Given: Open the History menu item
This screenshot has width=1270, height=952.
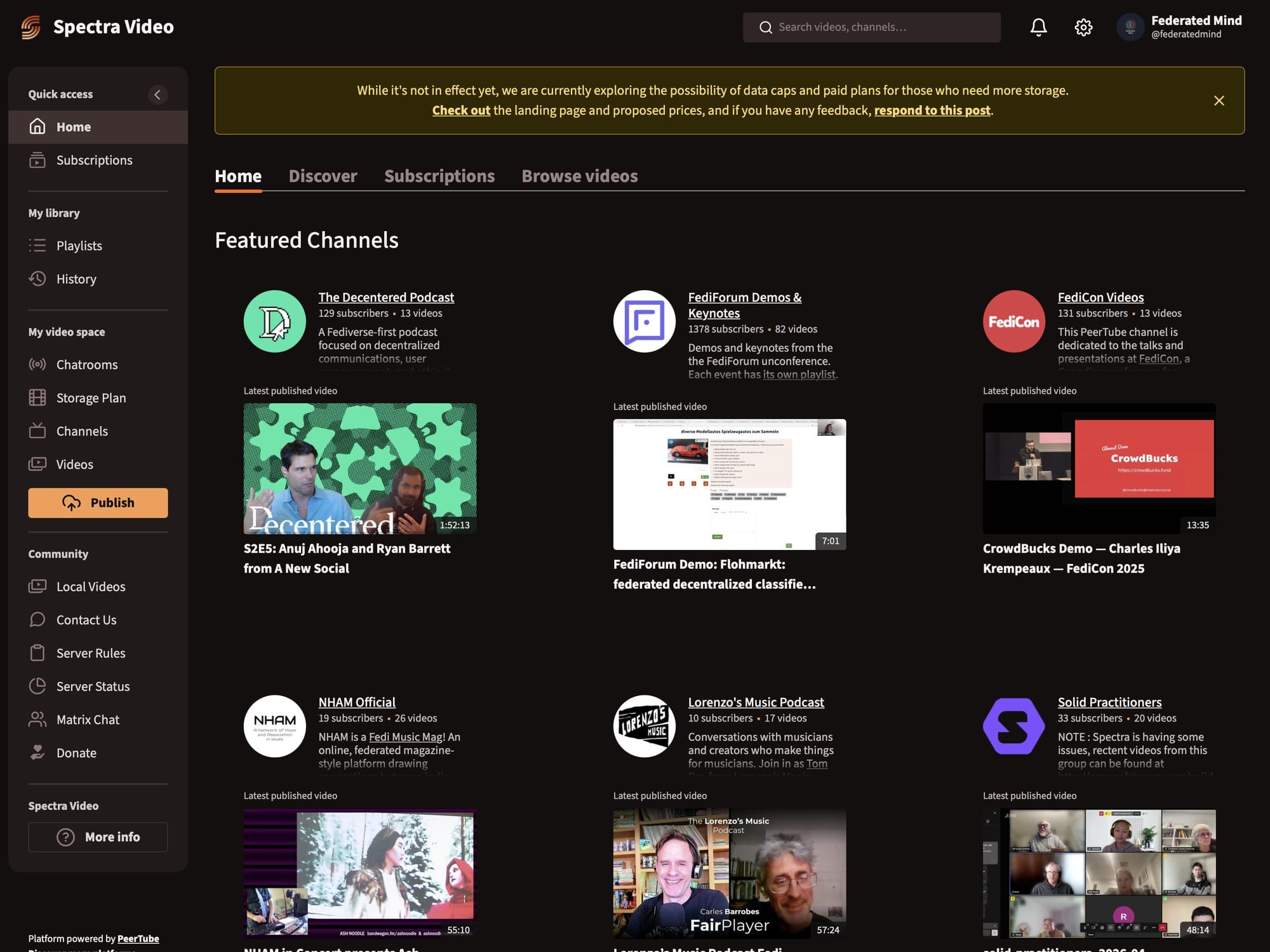Looking at the screenshot, I should (98, 279).
